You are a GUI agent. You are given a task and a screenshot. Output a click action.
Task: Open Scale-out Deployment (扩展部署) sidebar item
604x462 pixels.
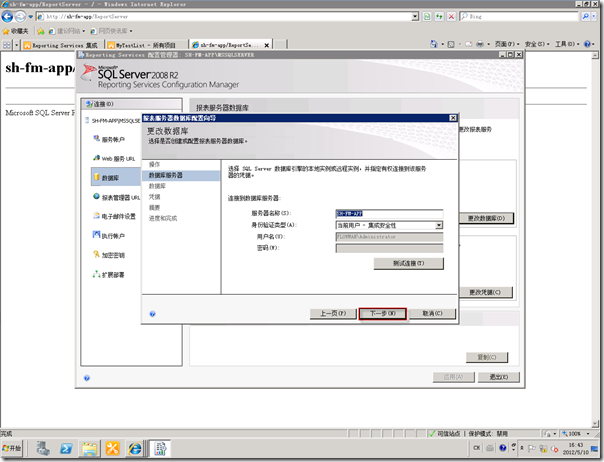pos(109,275)
